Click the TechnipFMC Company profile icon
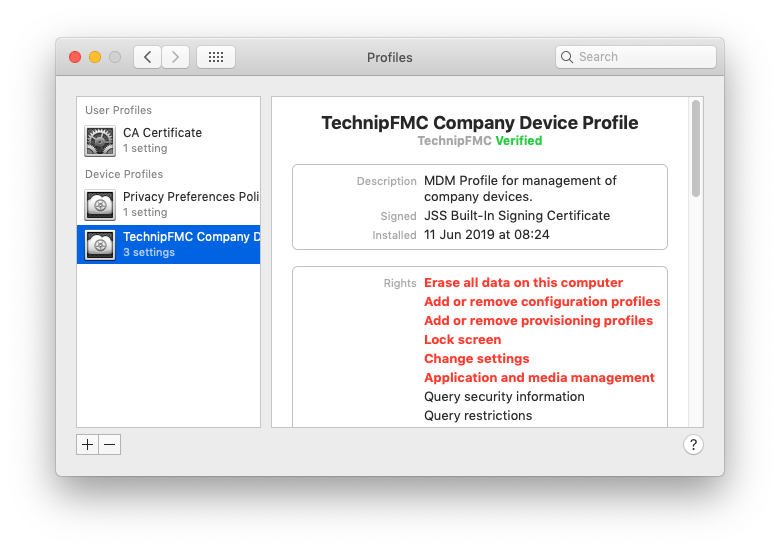The width and height of the screenshot is (780, 550). (100, 245)
